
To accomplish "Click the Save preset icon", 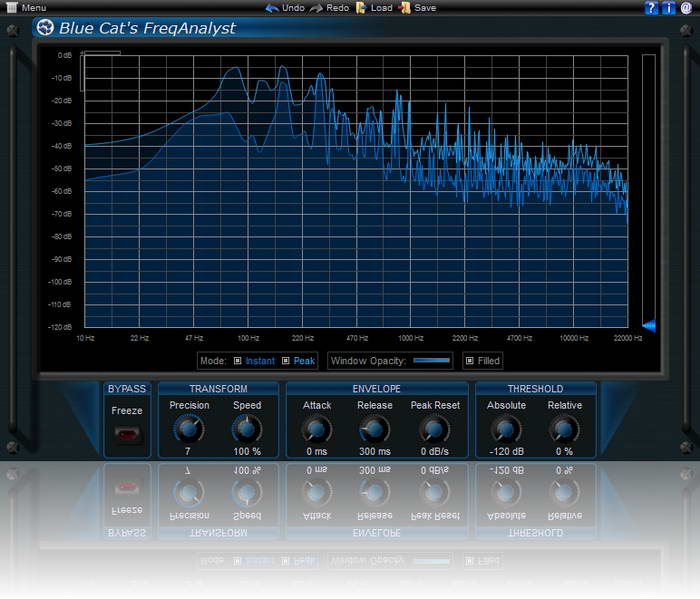I will tap(404, 8).
